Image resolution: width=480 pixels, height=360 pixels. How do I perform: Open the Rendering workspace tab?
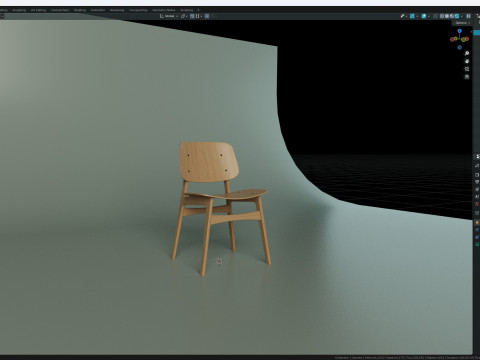tap(117, 10)
